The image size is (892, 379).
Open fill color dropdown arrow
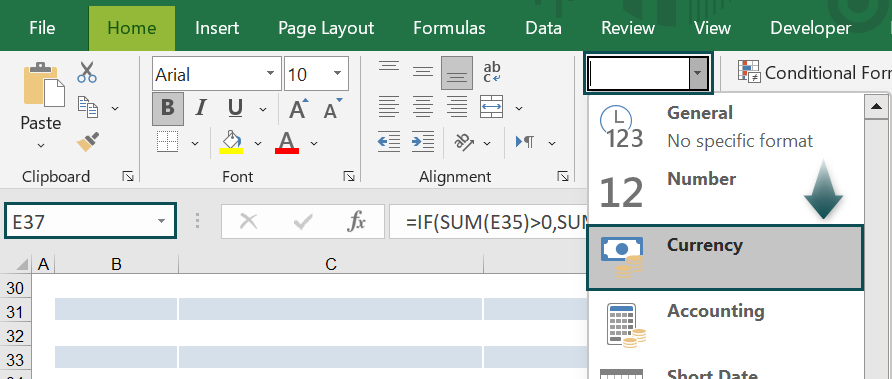(x=258, y=143)
